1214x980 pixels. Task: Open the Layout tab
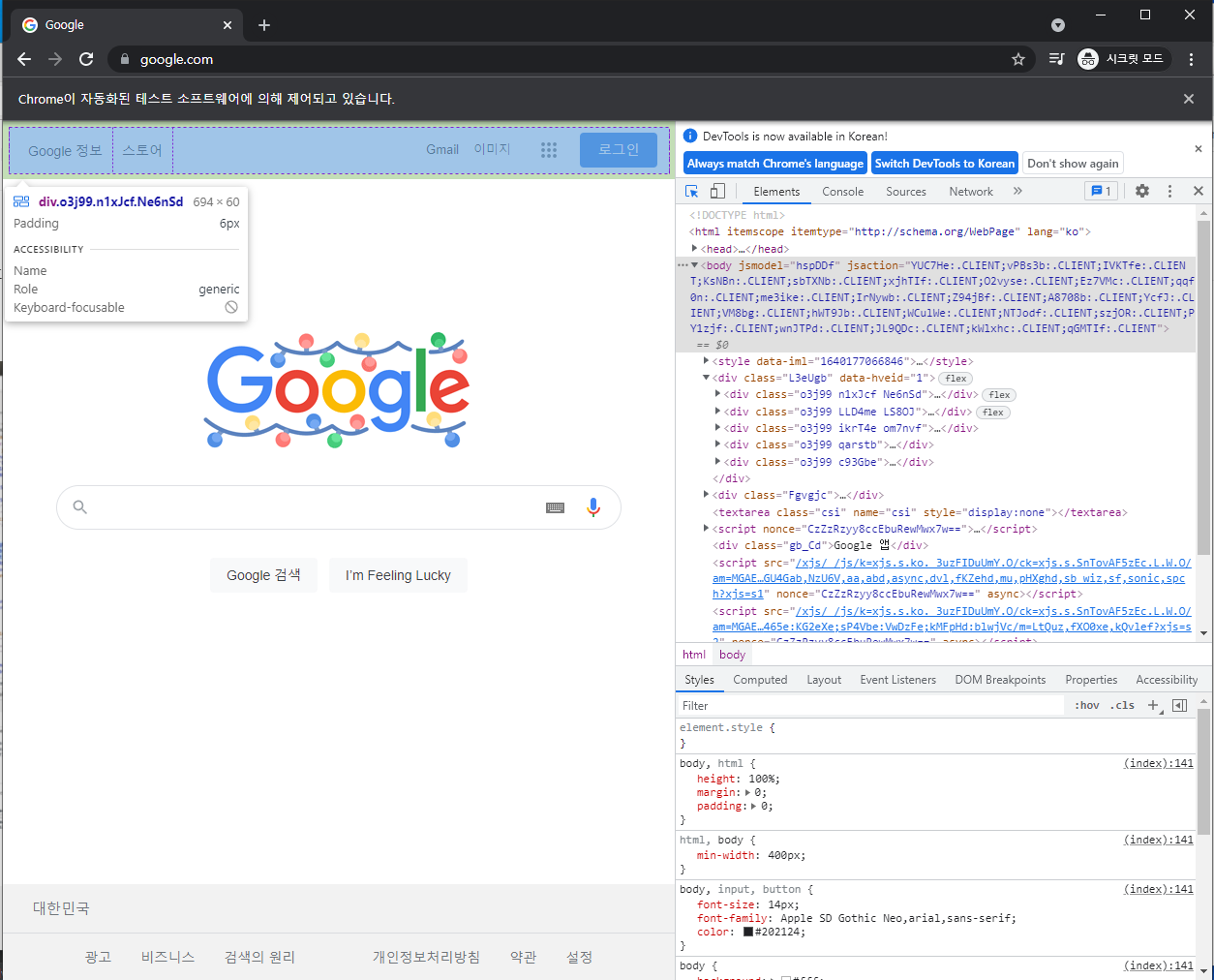pos(824,680)
